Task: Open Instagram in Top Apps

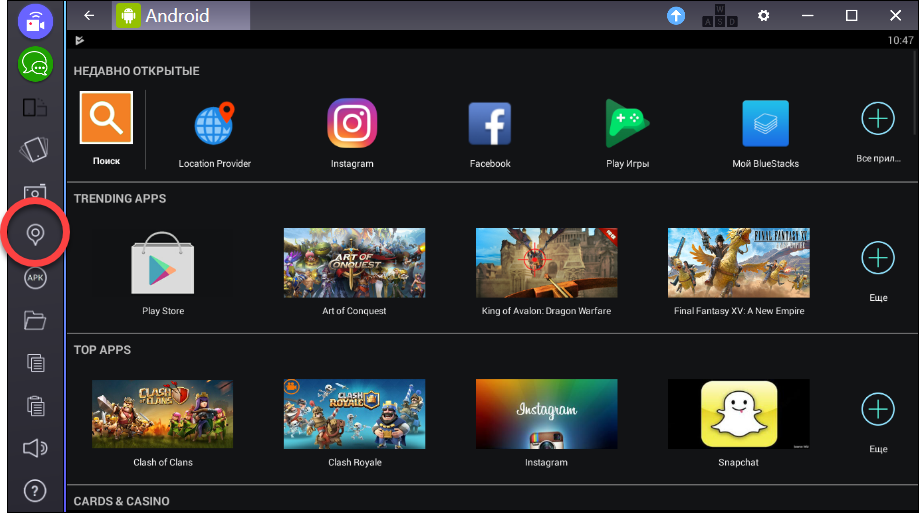Action: point(546,414)
